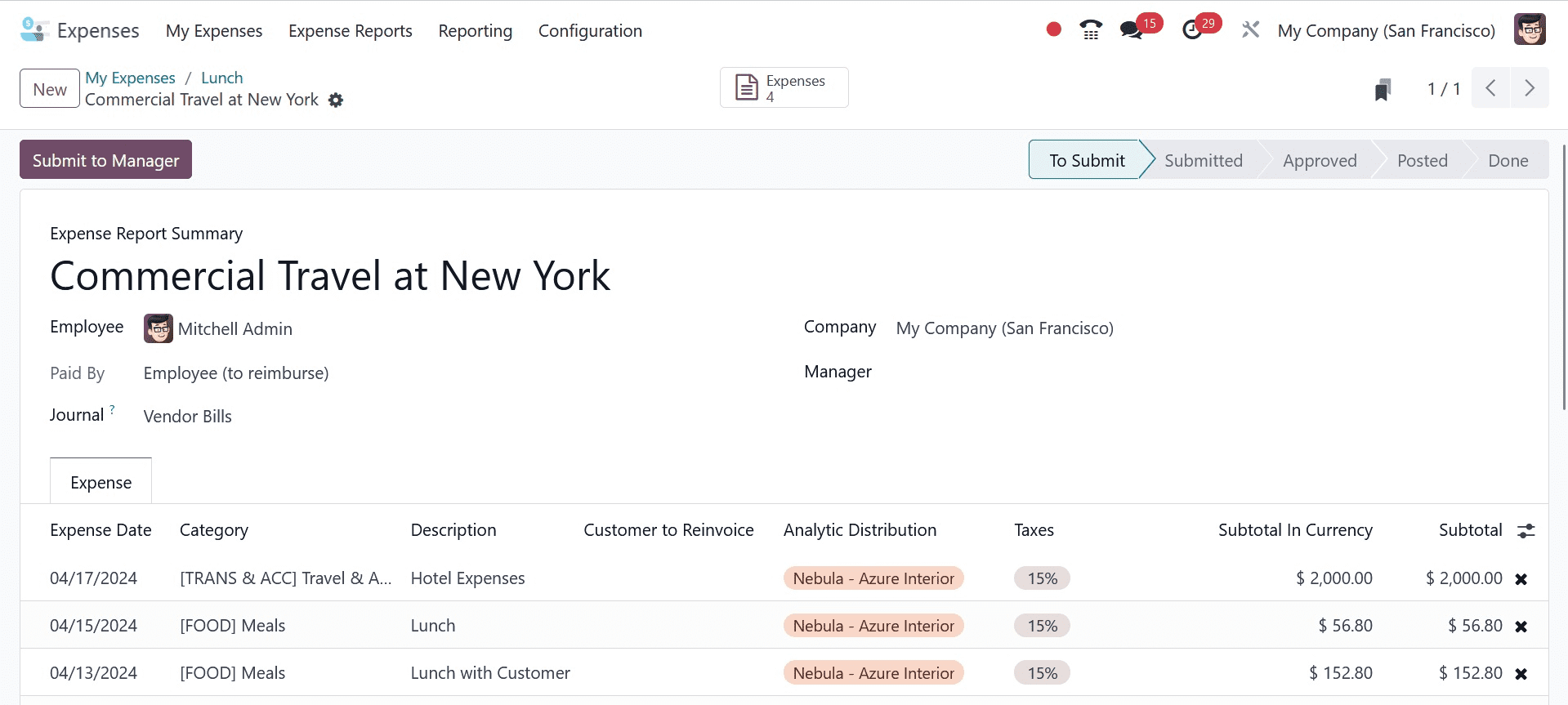Image resolution: width=1568 pixels, height=705 pixels.
Task: Click the red recording indicator dot
Action: click(1053, 30)
